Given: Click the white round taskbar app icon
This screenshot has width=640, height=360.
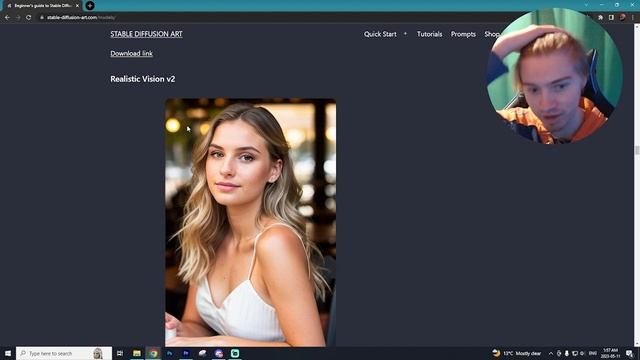Looking at the screenshot, I should point(202,353).
